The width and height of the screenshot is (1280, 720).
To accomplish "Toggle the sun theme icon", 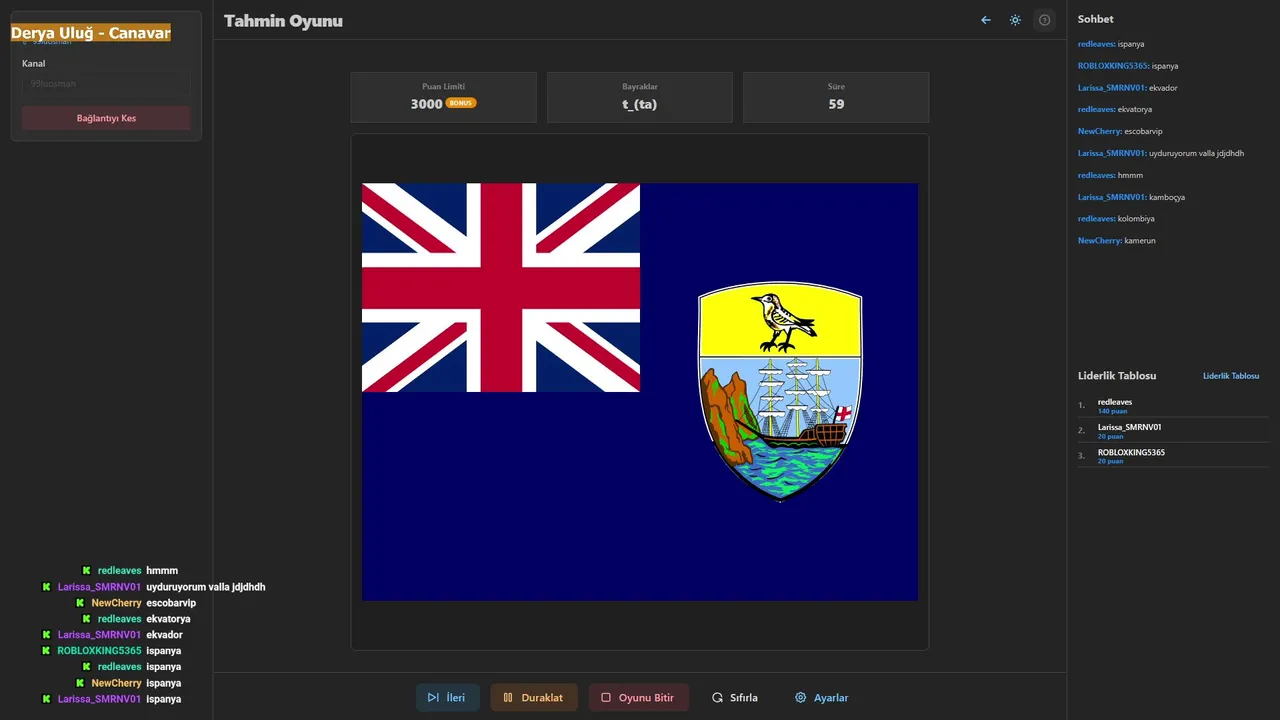I will pyautogui.click(x=1015, y=20).
